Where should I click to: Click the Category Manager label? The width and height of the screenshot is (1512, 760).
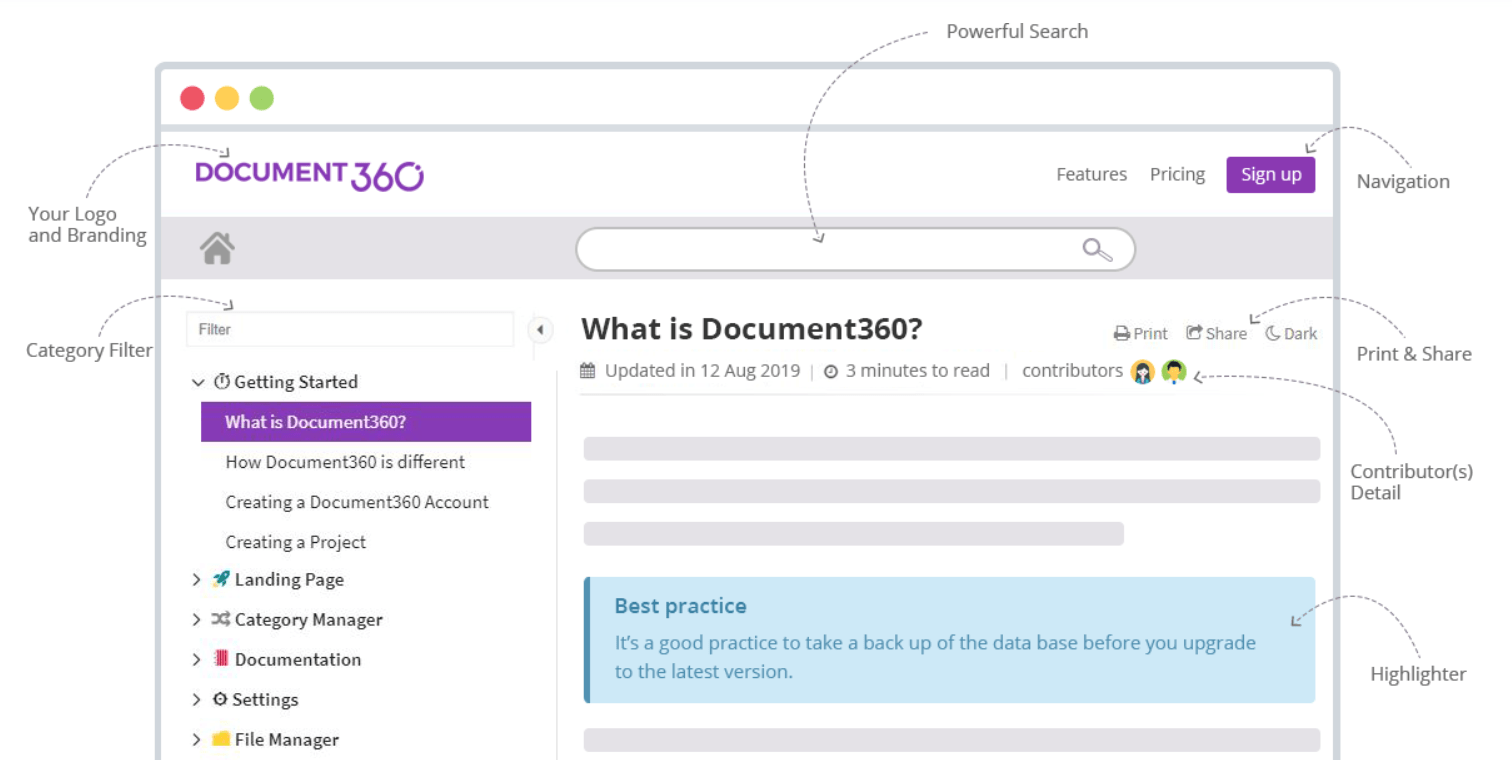click(x=309, y=619)
